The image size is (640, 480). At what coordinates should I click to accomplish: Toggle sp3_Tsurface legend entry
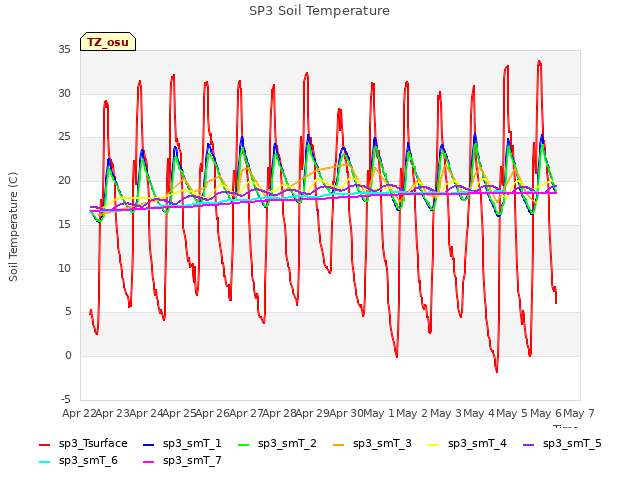[83, 444]
